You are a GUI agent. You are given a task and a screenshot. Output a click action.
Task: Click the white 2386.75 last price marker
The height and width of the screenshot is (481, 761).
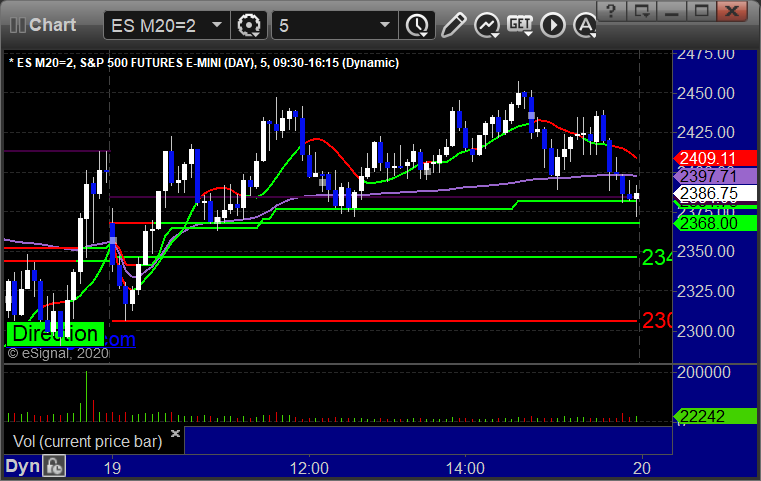coord(714,193)
